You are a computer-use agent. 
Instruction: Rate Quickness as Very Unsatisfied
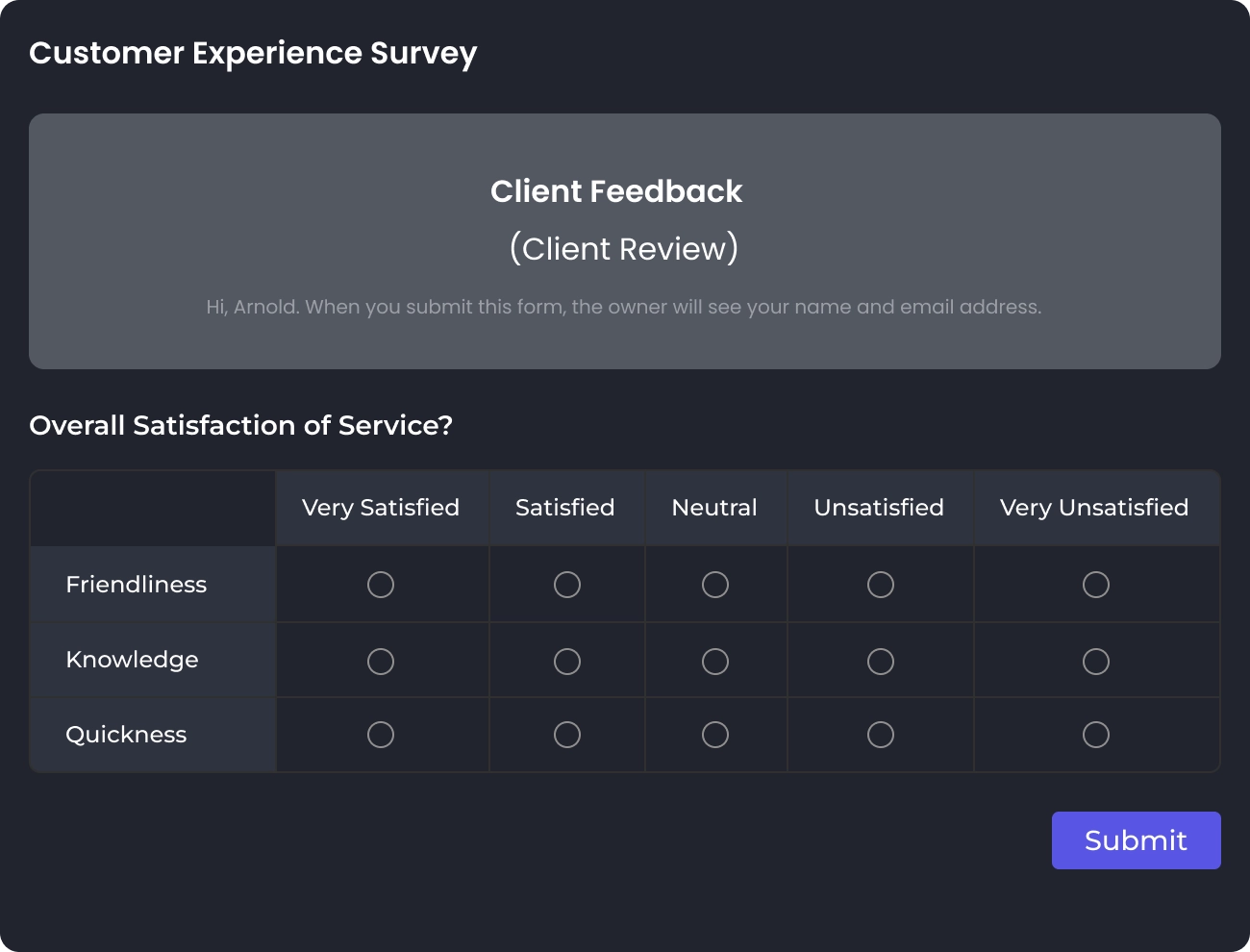1096,735
